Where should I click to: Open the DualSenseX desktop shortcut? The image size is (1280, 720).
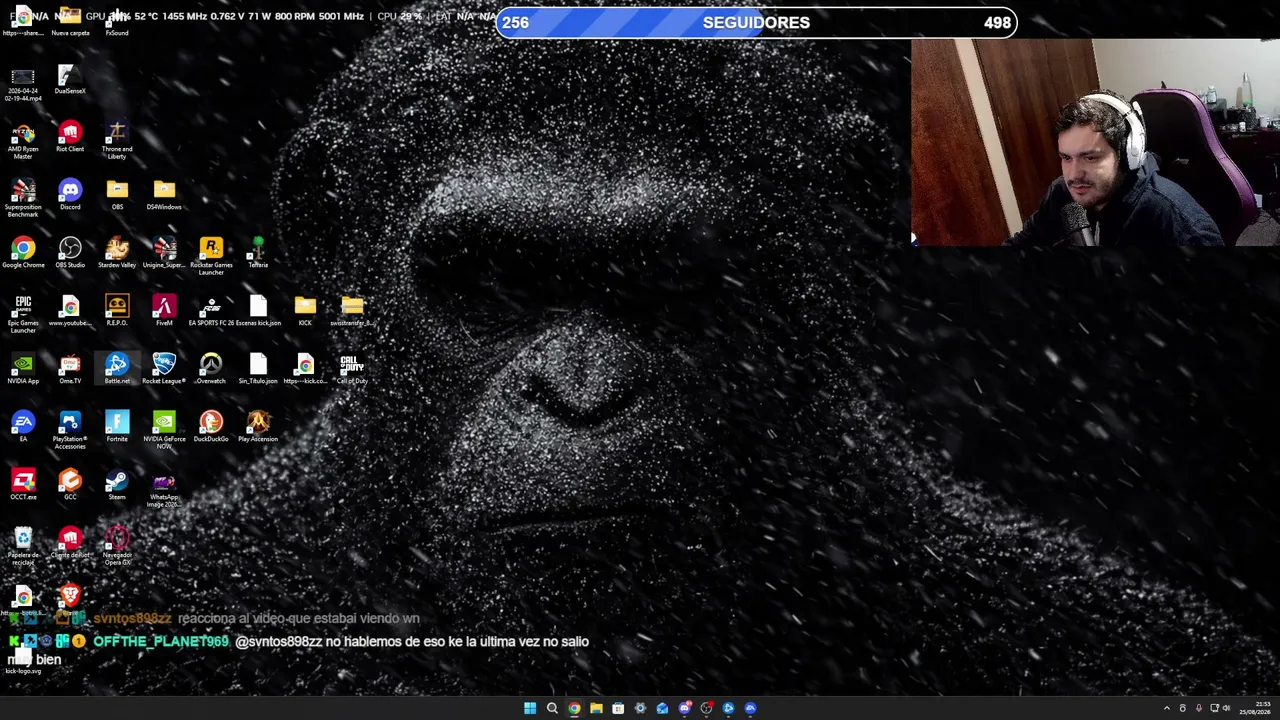[x=70, y=79]
